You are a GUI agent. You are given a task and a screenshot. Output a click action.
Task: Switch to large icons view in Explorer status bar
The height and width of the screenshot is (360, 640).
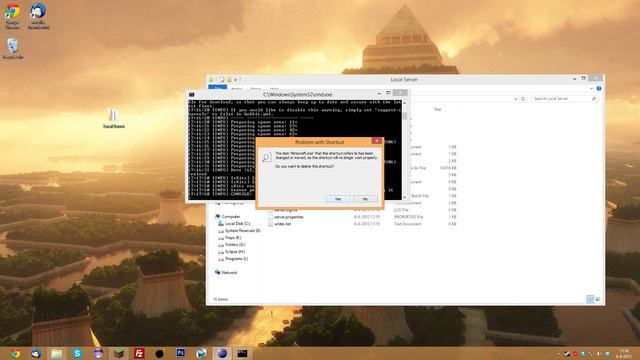pos(598,299)
